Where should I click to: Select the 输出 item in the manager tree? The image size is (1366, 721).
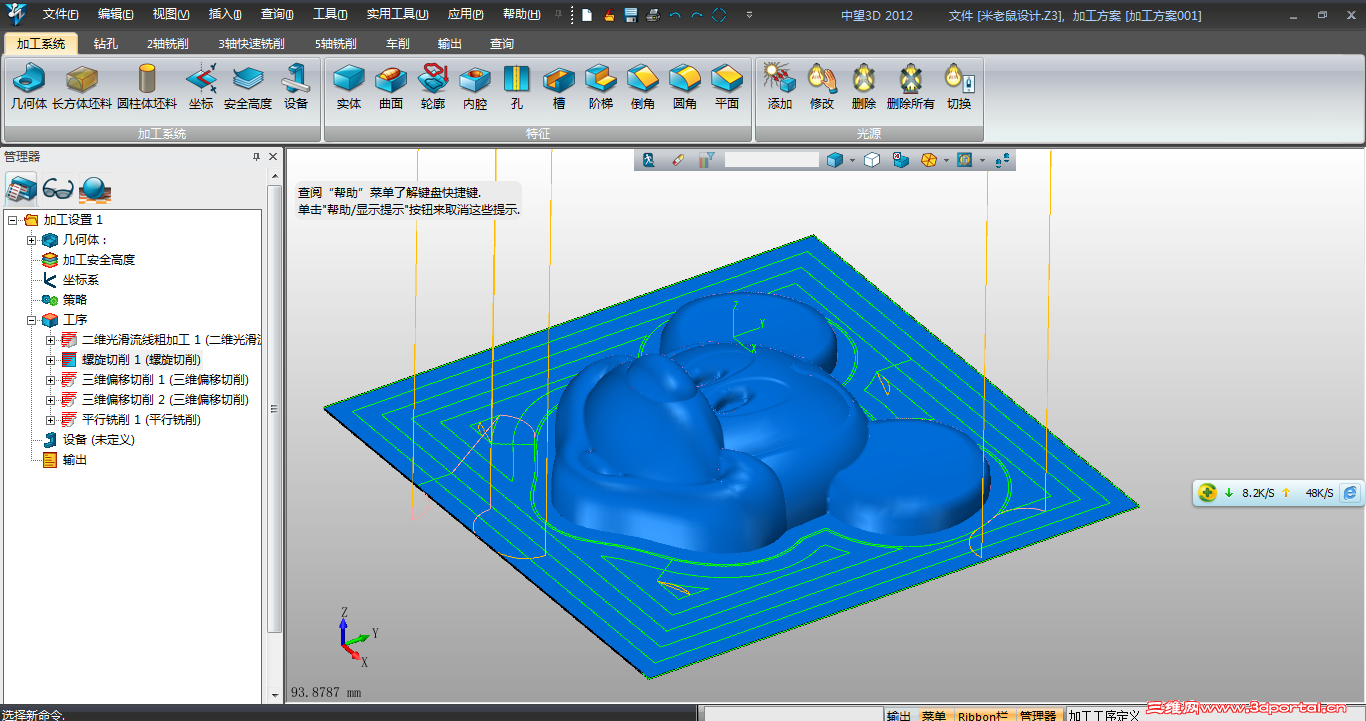[74, 460]
